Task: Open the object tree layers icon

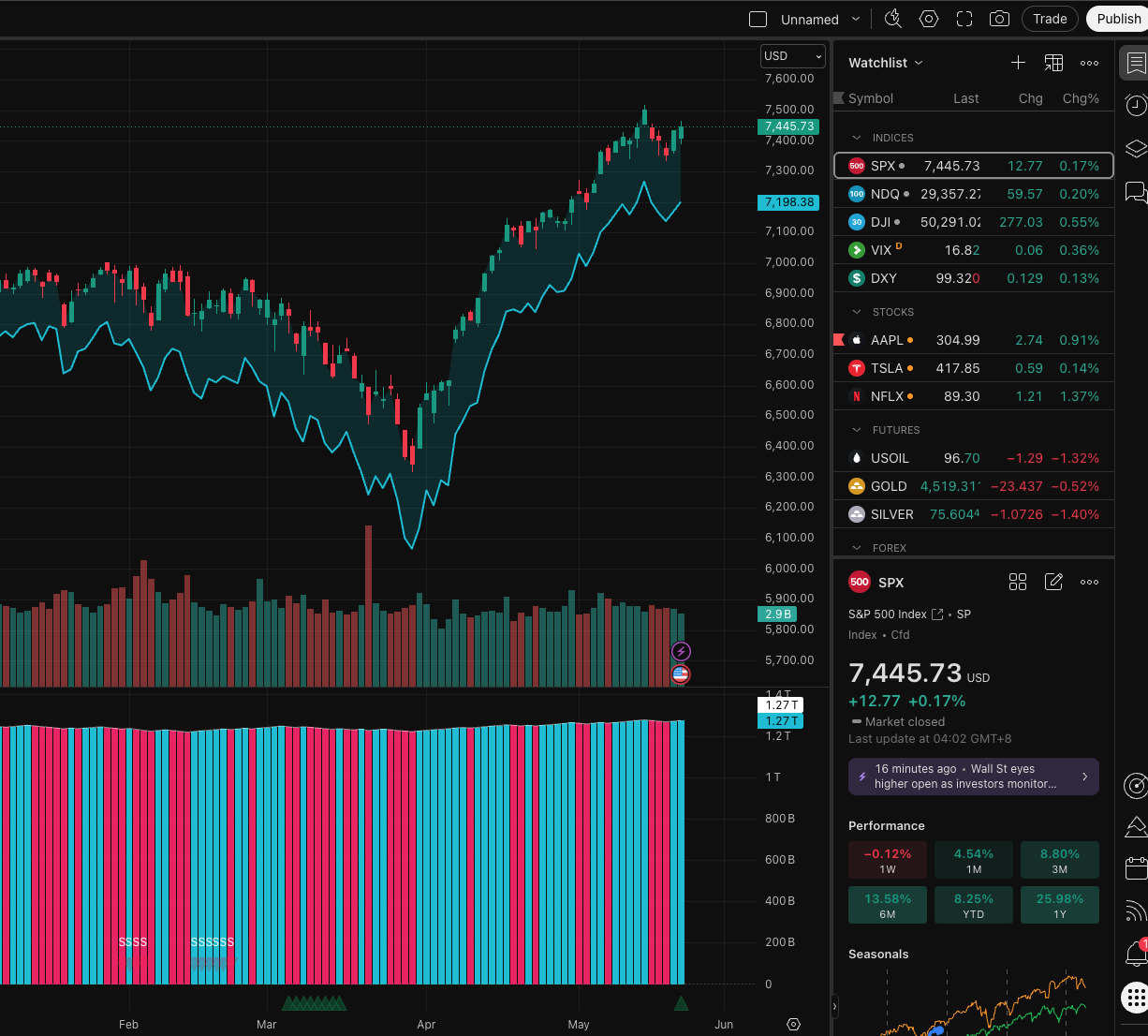Action: (x=1135, y=149)
